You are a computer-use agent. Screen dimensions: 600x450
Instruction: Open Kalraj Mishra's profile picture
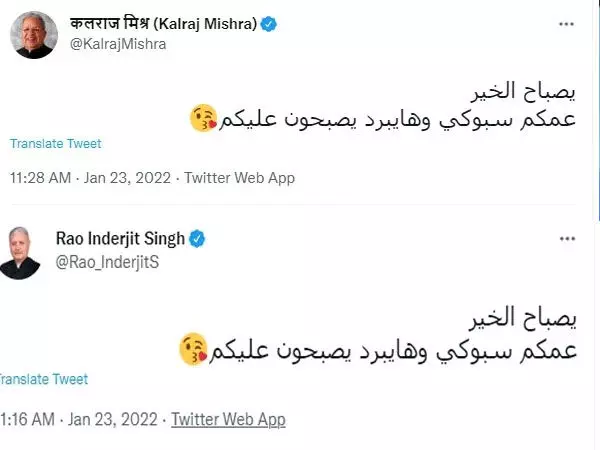click(x=32, y=38)
